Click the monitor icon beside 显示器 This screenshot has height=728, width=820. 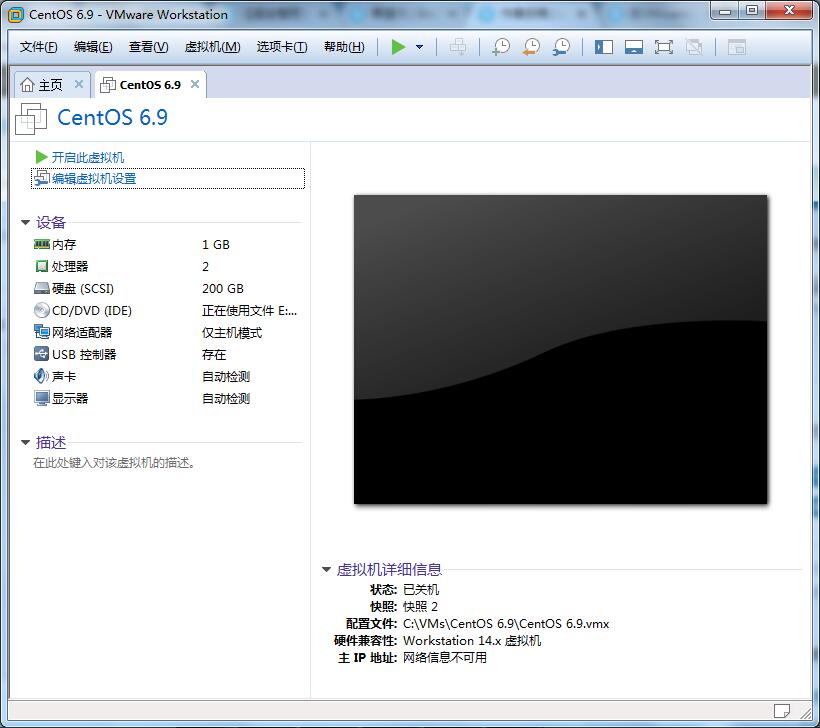tap(41, 398)
